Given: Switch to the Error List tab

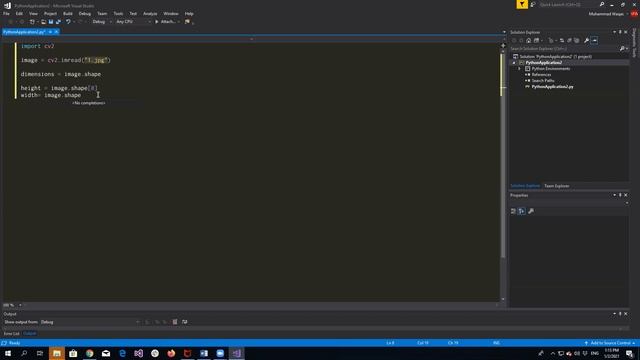Looking at the screenshot, I should 11,333.
